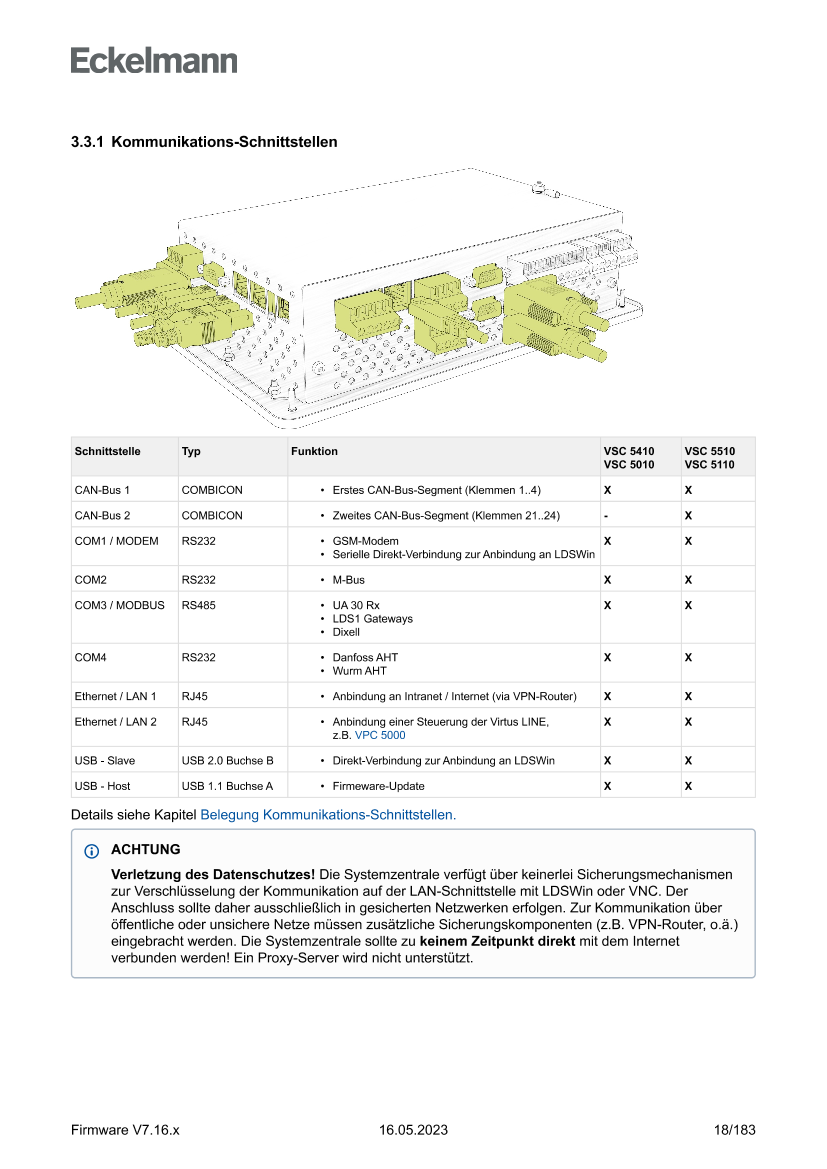The height and width of the screenshot is (1169, 827).
Task: Click the 16.05.2023 date in footer
Action: tap(413, 1130)
